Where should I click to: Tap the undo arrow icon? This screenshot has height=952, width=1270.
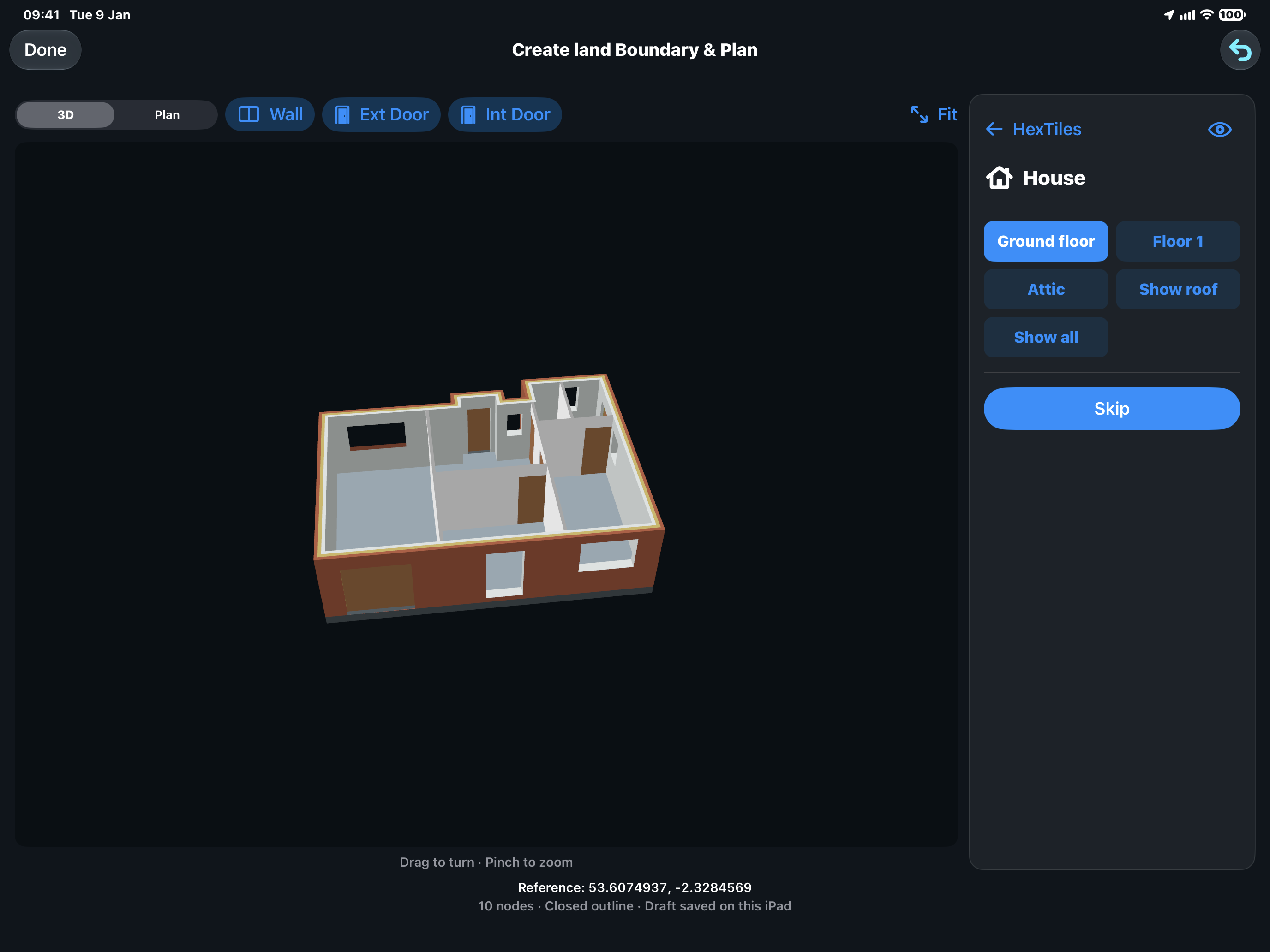pyautogui.click(x=1240, y=50)
